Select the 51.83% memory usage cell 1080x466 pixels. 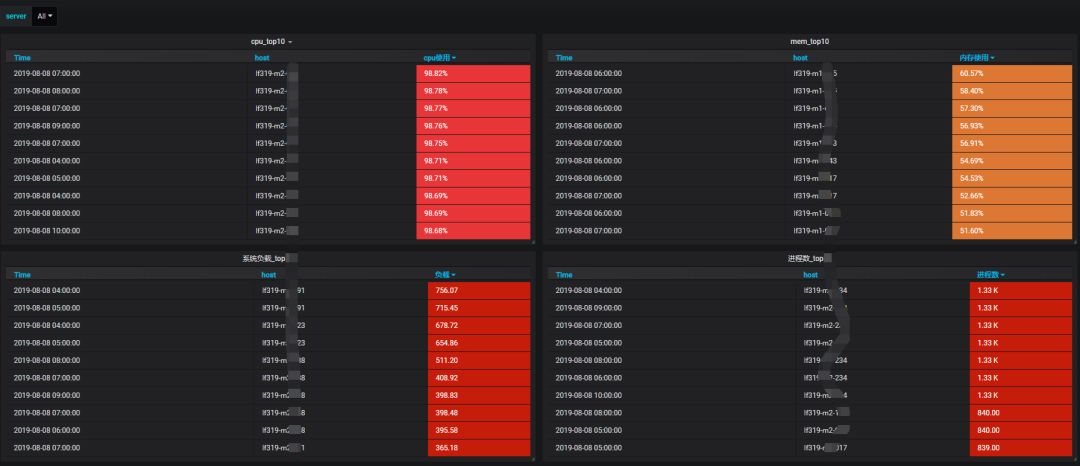pos(1012,213)
